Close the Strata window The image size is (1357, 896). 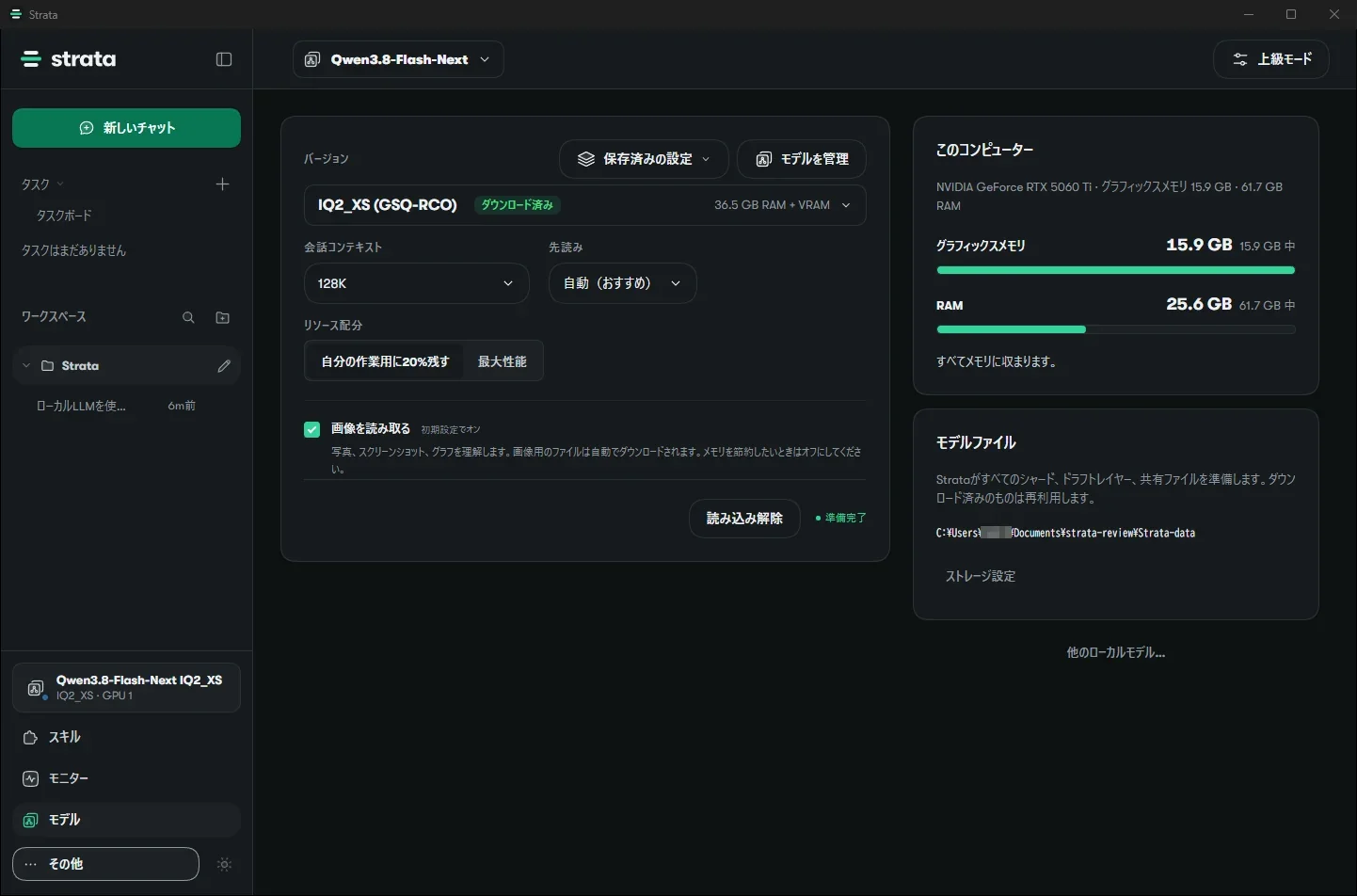(x=1334, y=14)
